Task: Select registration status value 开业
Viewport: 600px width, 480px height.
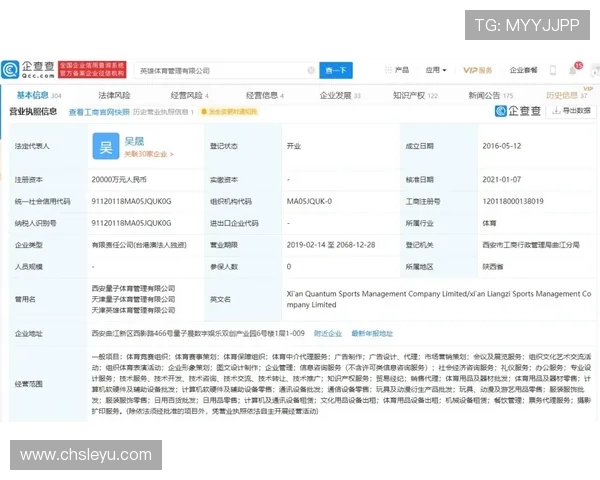Action: (293, 146)
